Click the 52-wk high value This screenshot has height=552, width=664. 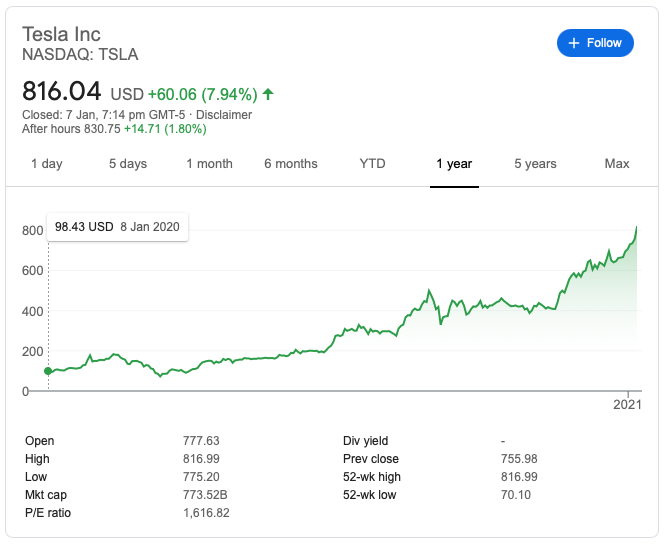click(519, 477)
